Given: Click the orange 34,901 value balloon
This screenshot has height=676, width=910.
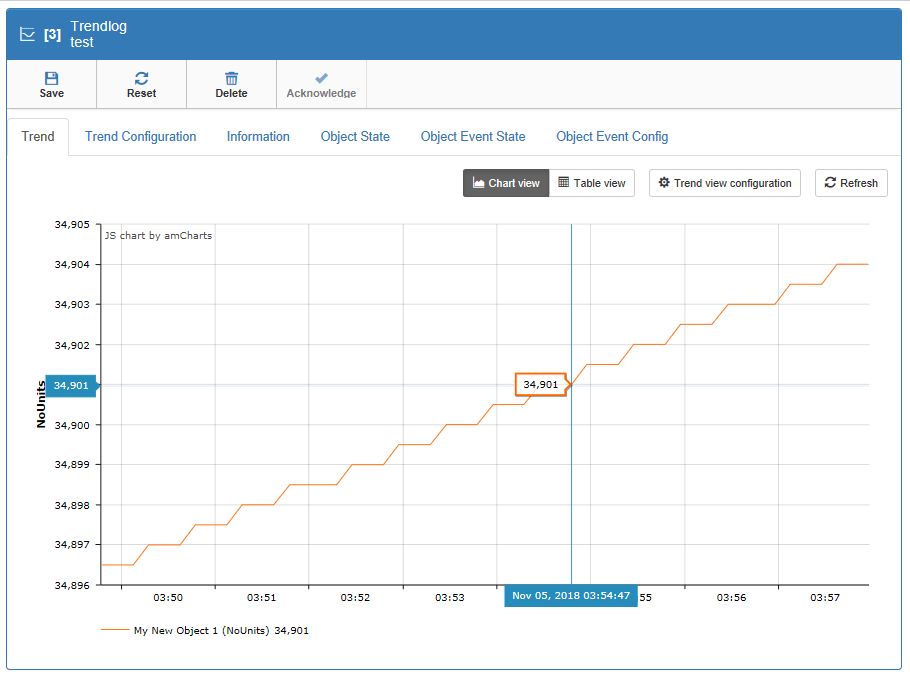Looking at the screenshot, I should click(541, 384).
